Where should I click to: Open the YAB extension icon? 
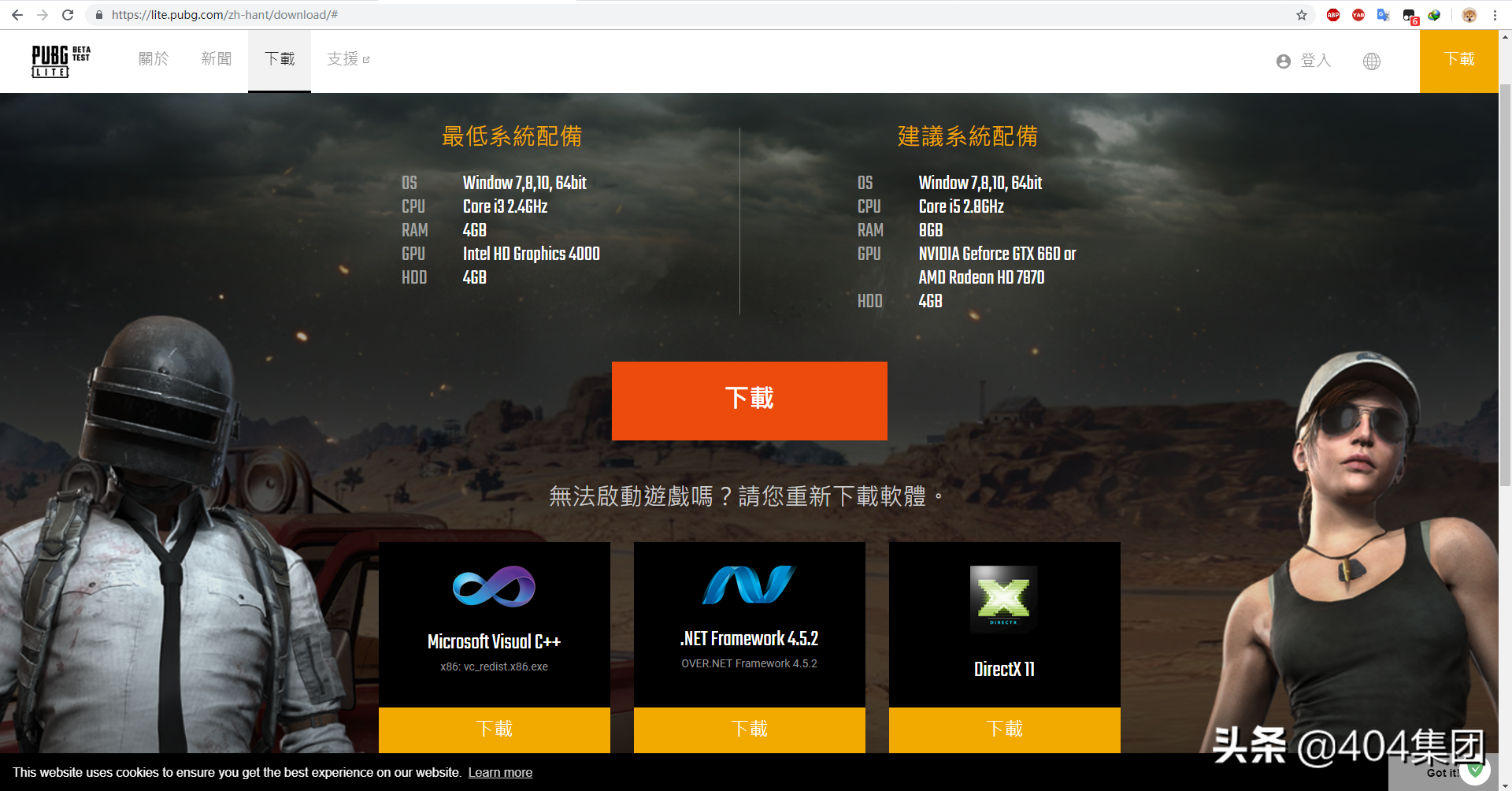click(1358, 15)
